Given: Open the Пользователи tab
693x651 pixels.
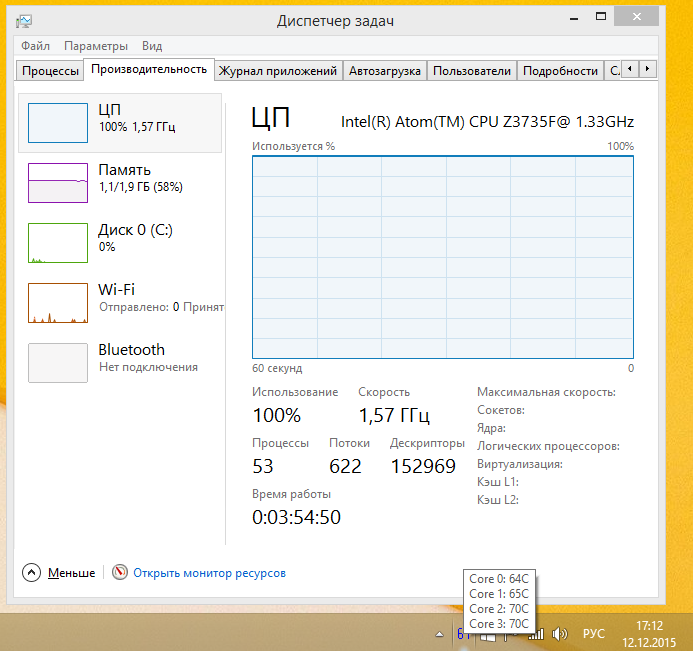Looking at the screenshot, I should pyautogui.click(x=472, y=71).
